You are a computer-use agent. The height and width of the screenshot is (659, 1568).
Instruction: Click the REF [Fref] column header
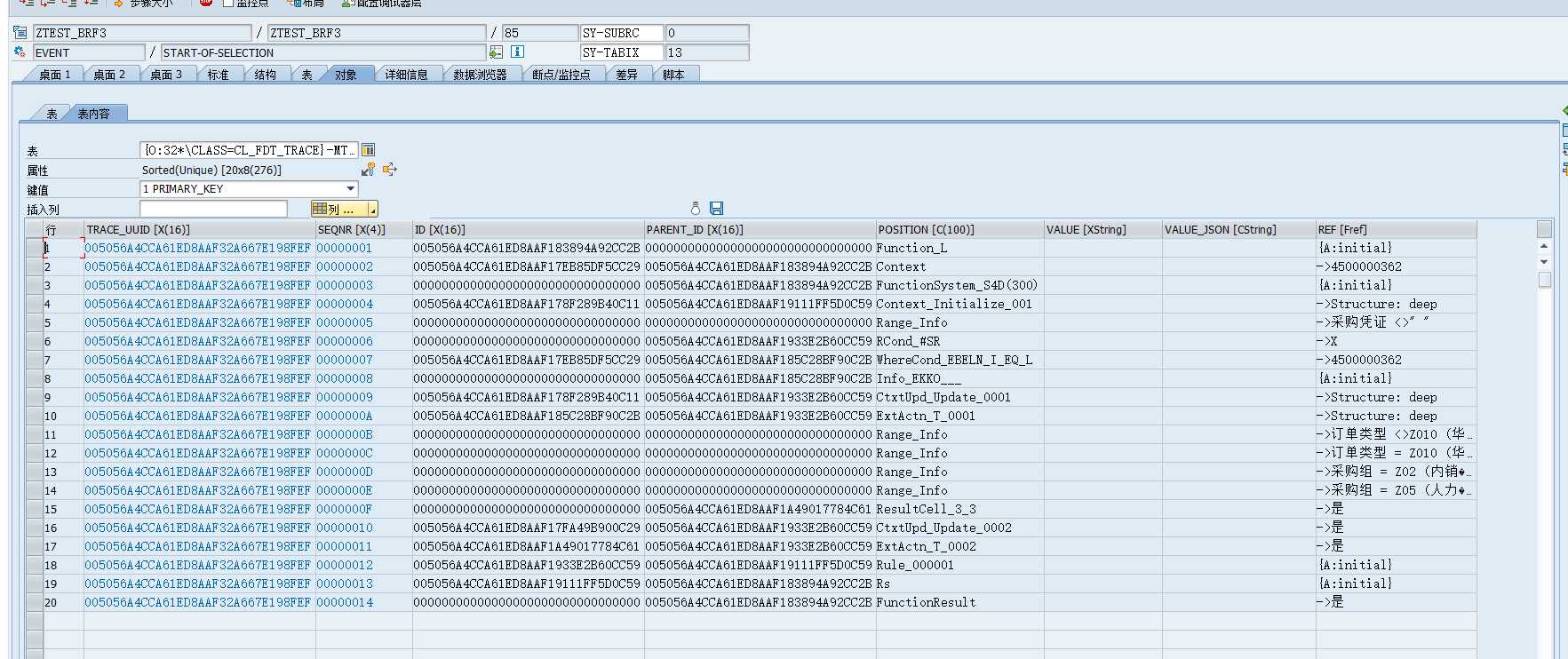(1396, 229)
